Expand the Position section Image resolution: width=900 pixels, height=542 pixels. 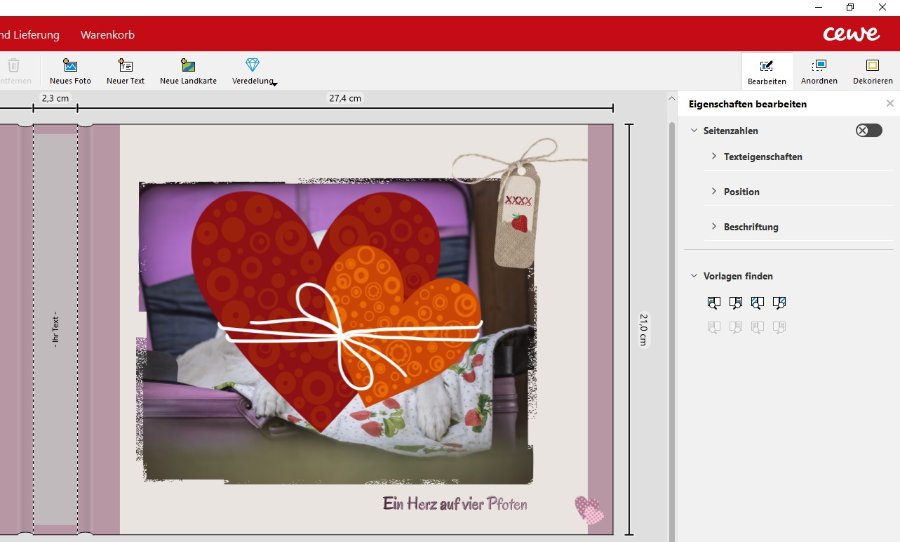pyautogui.click(x=741, y=192)
